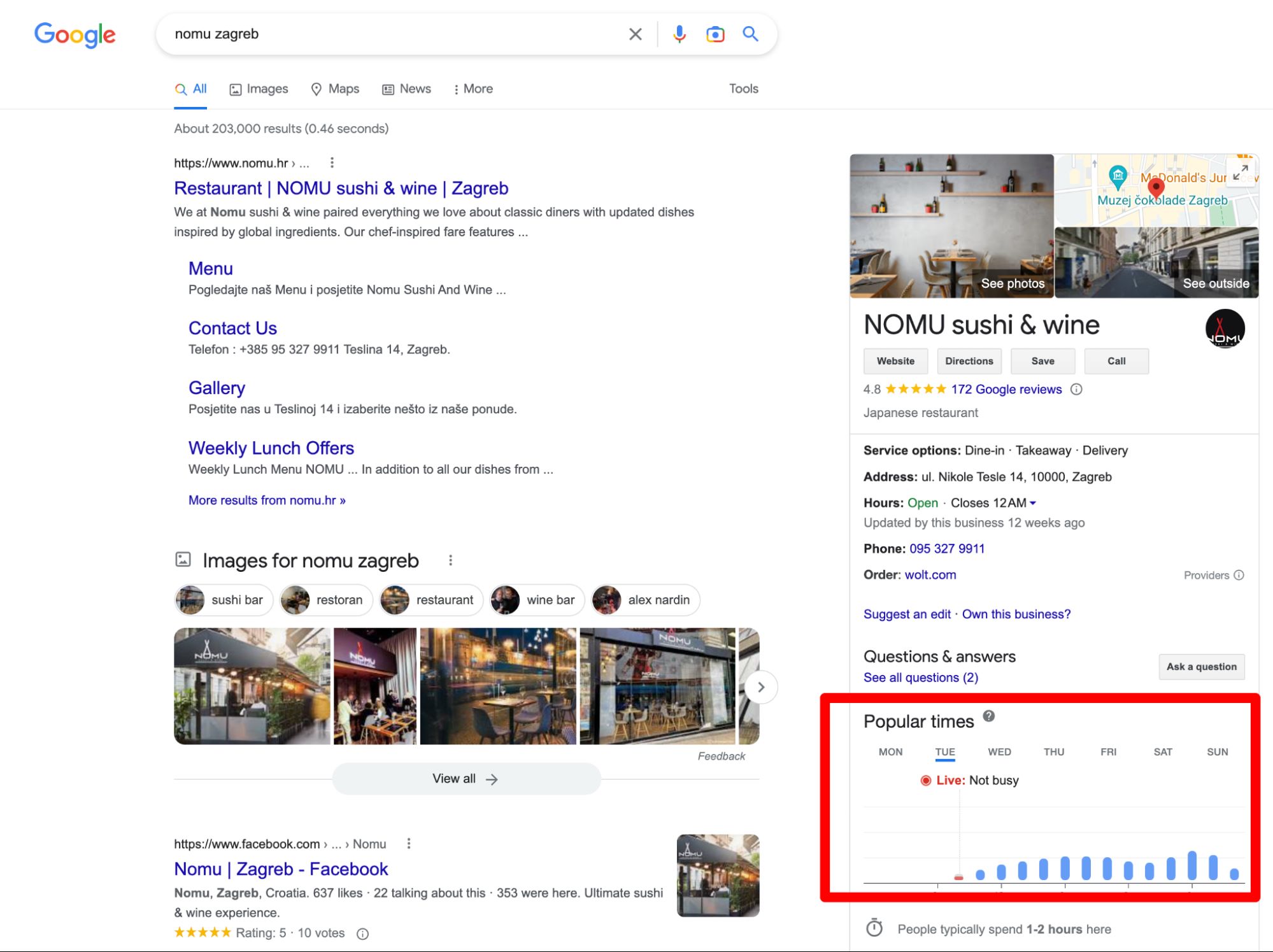Expand the opening hours dropdown arrow
Screen dimensions: 1273x952
click(x=1033, y=503)
